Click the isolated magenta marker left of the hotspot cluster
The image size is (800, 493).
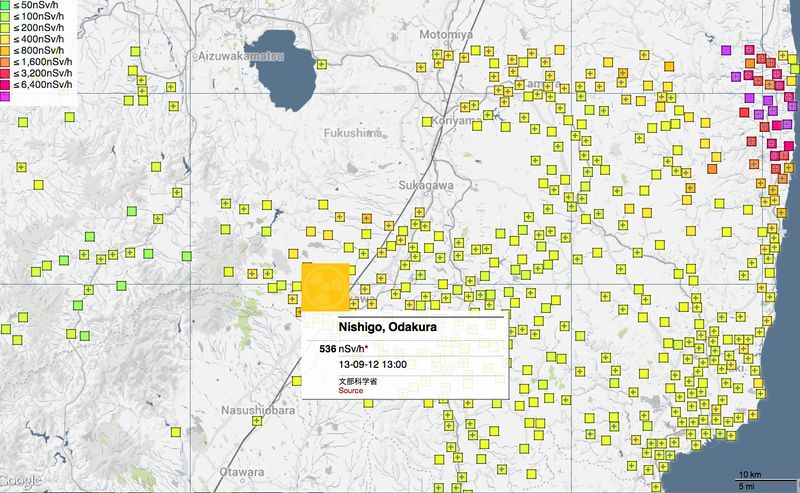click(726, 50)
